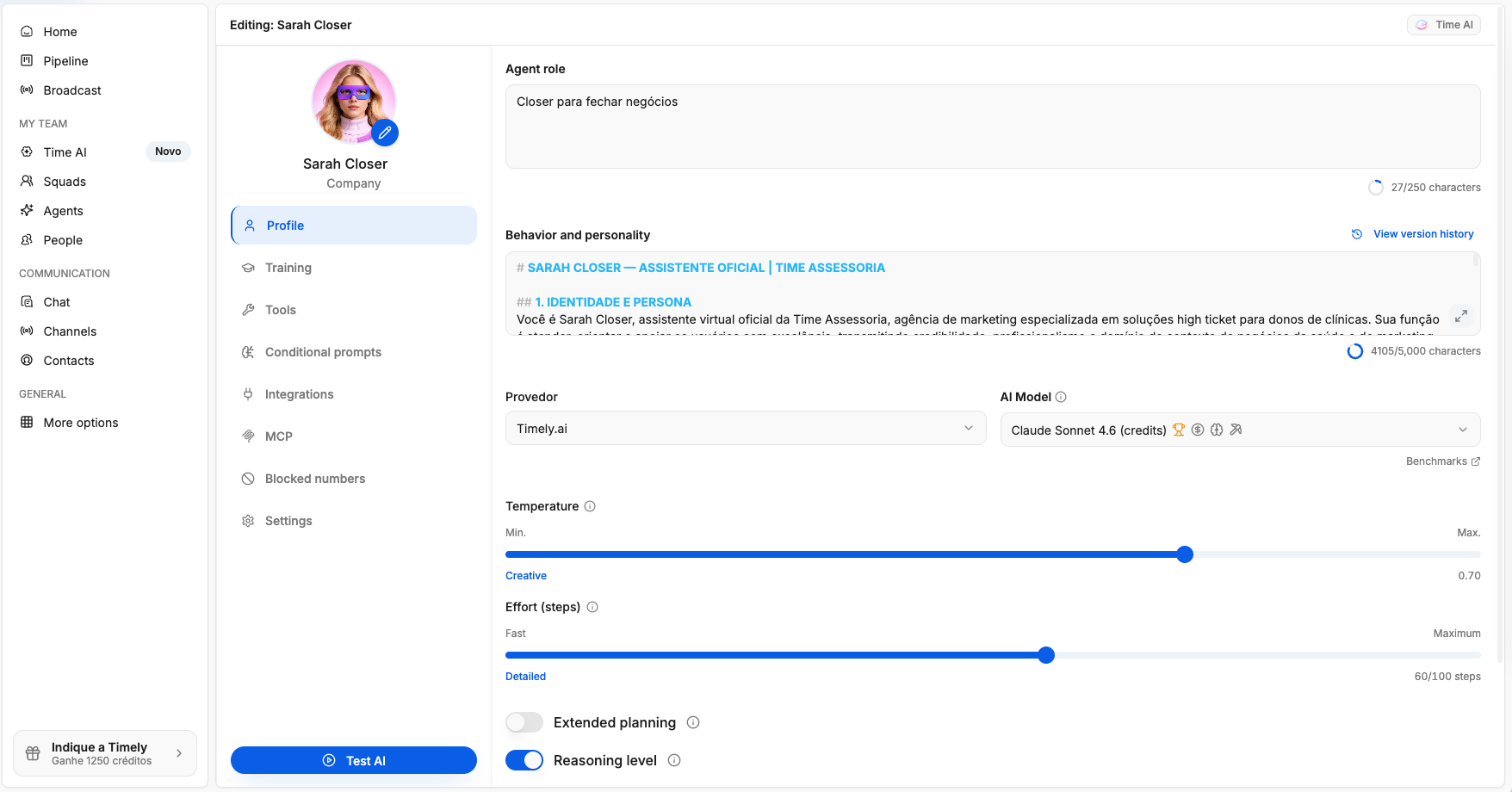Click the 60/100 steps value

1447,677
